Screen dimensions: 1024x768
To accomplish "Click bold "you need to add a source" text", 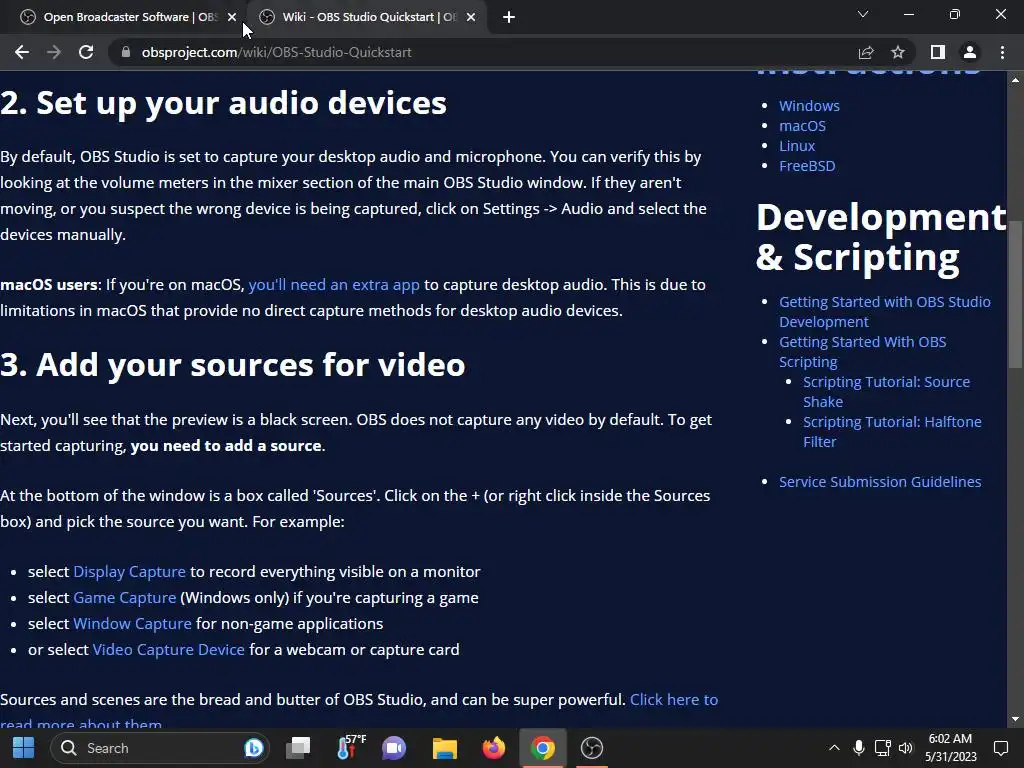I will [x=226, y=446].
